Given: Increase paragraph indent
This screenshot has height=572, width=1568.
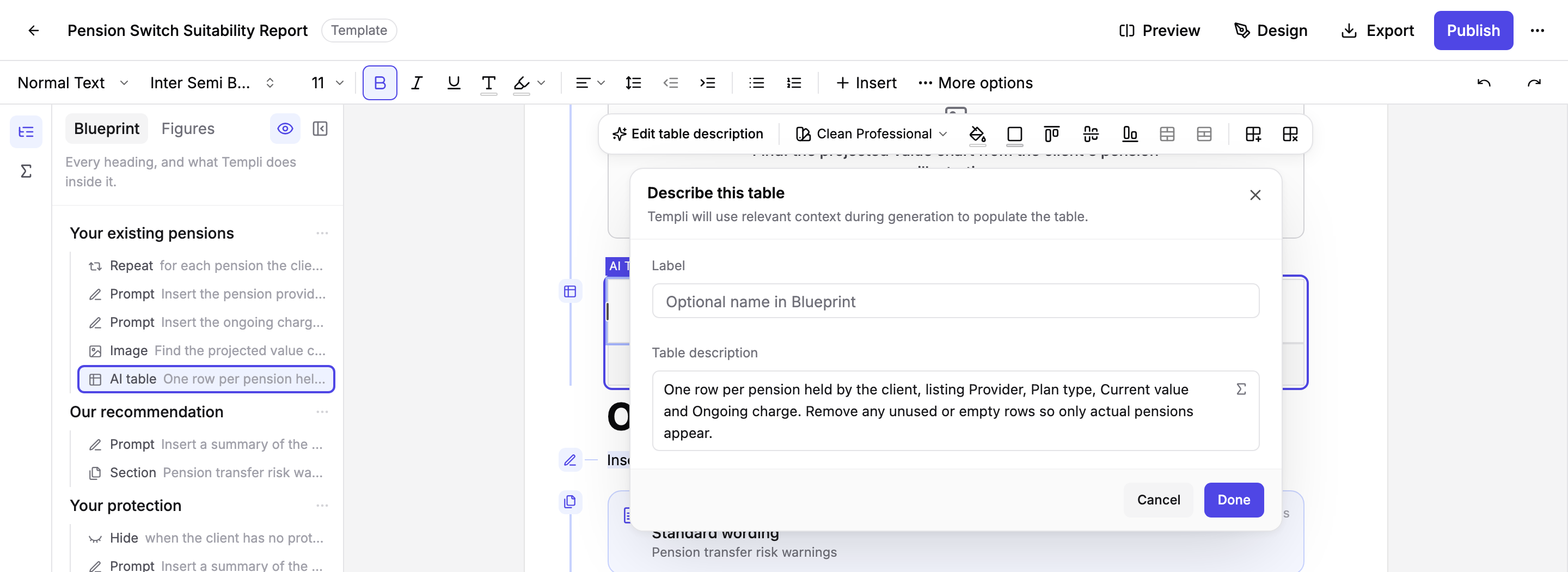Looking at the screenshot, I should [707, 83].
